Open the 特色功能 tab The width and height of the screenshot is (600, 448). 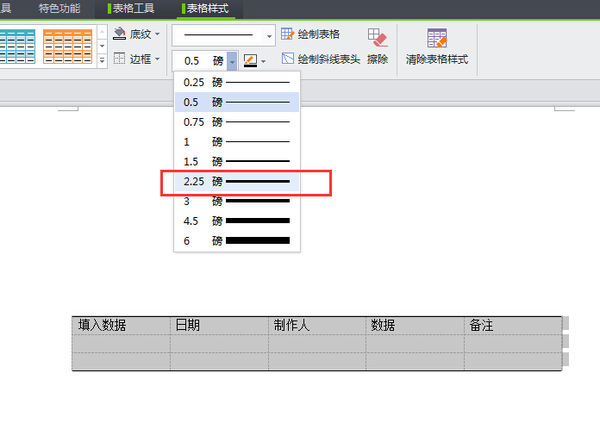[59, 9]
